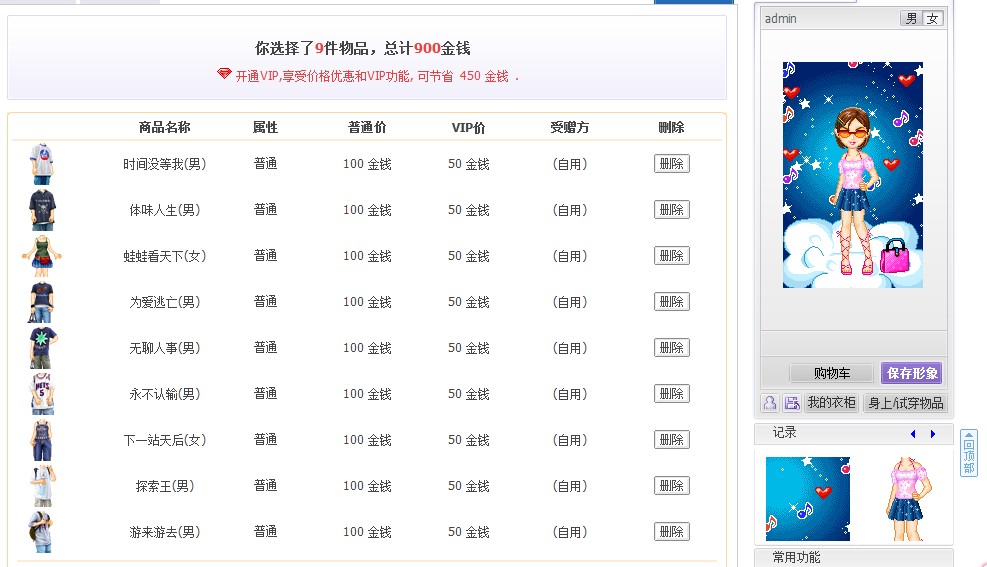Switch avatar gender to 男
987x567 pixels.
click(911, 18)
